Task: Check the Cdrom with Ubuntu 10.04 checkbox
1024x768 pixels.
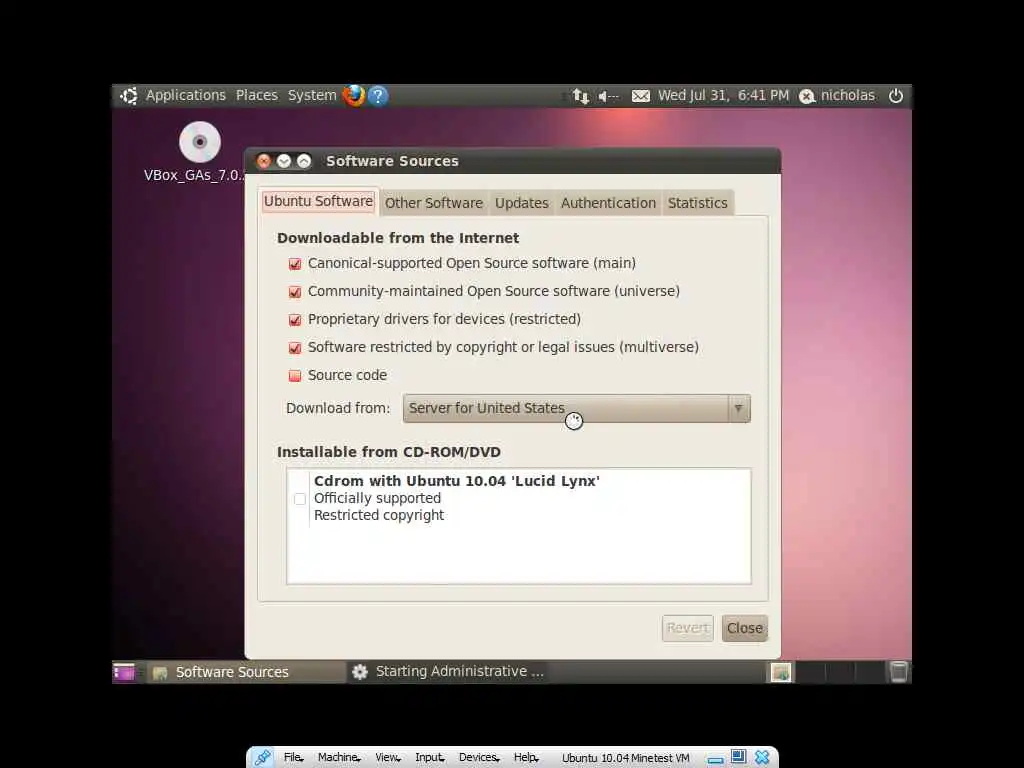Action: click(x=300, y=499)
